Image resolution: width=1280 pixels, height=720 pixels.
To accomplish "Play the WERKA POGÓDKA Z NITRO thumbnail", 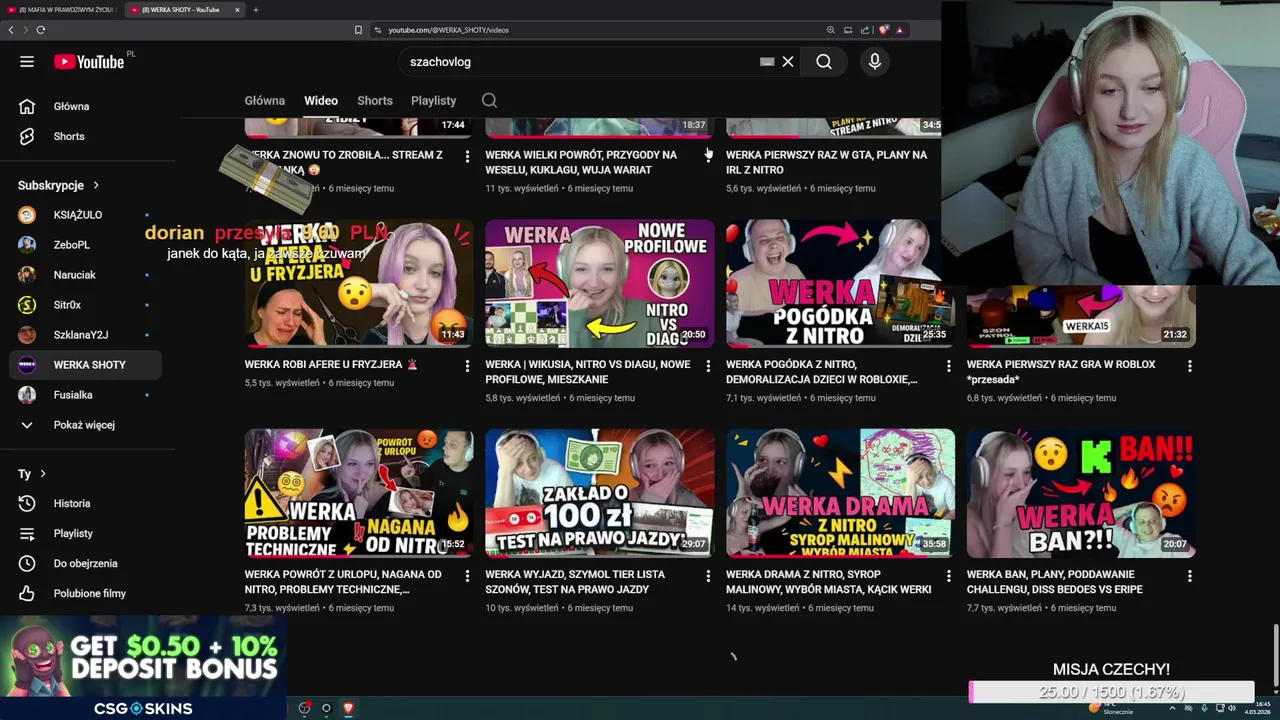I will click(x=840, y=284).
